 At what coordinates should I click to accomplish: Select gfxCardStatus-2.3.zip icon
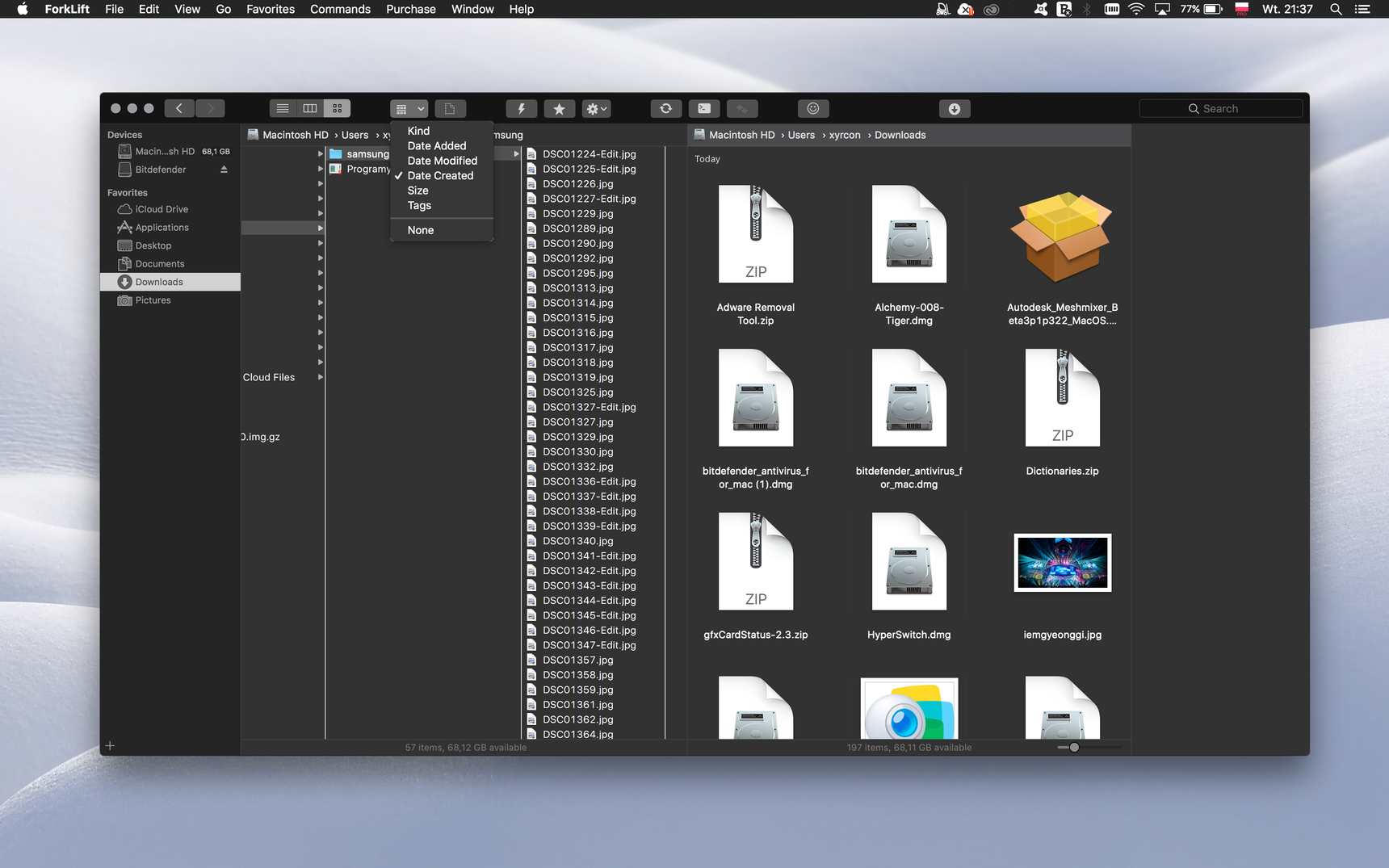click(756, 562)
